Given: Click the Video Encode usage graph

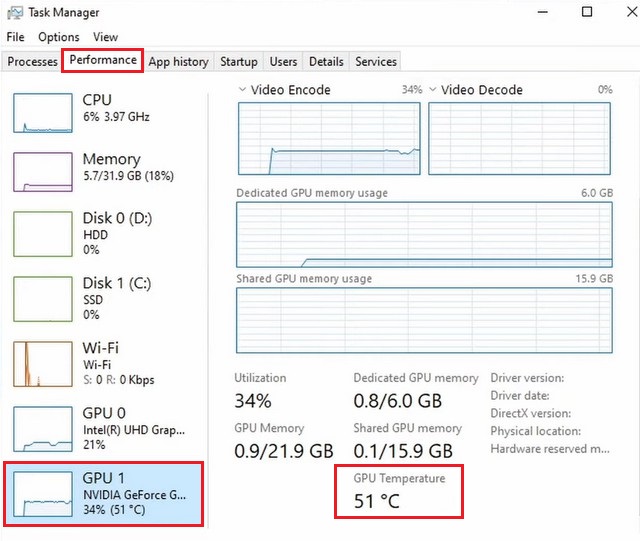Looking at the screenshot, I should (329, 138).
